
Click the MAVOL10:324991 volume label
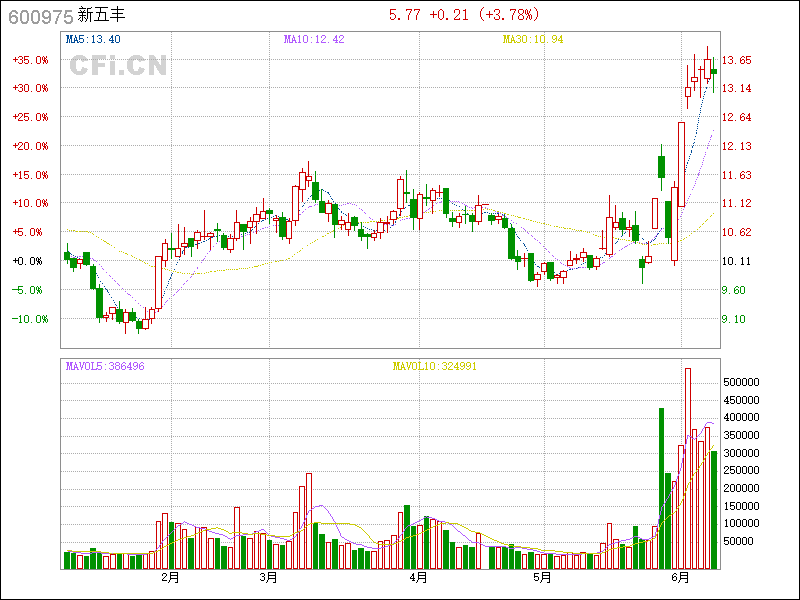click(x=433, y=366)
